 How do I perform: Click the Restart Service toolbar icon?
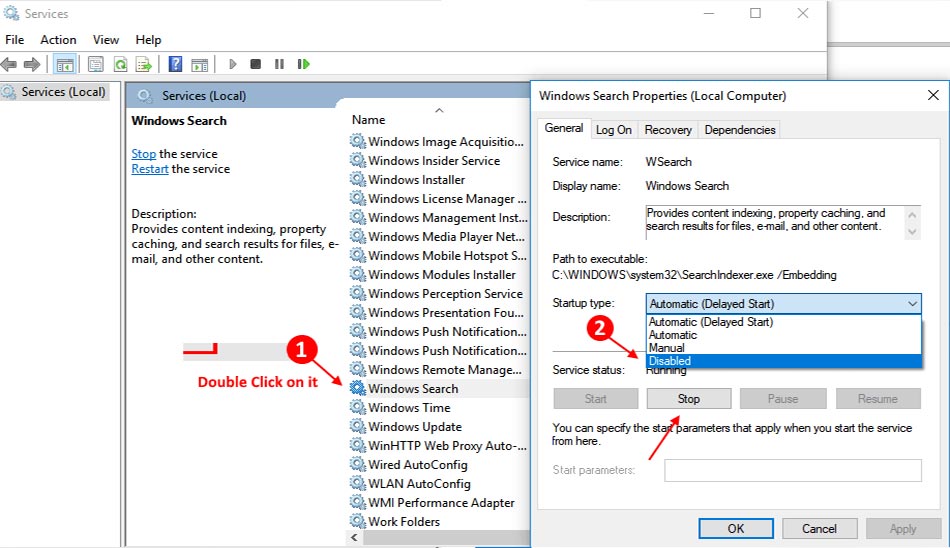(x=304, y=64)
